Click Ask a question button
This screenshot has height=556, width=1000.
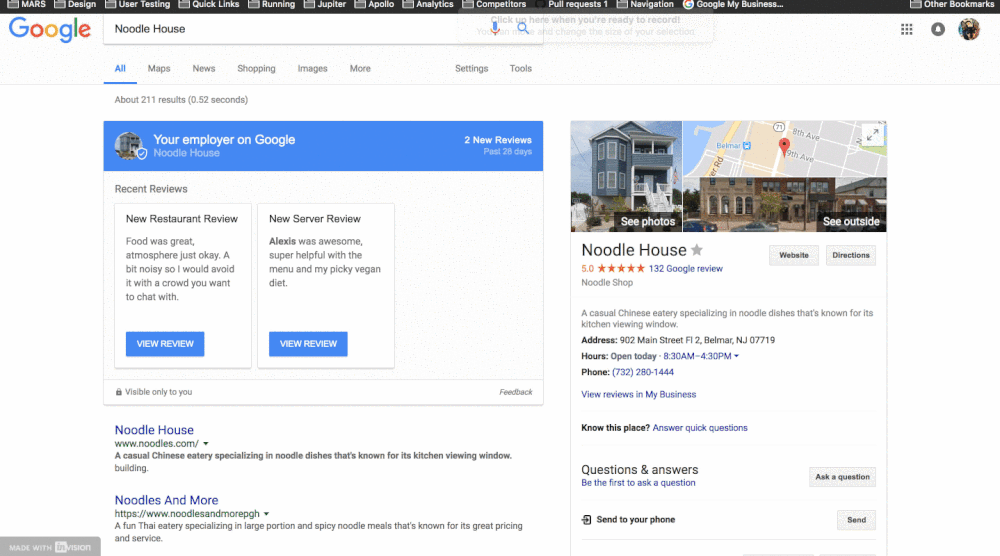pyautogui.click(x=842, y=477)
